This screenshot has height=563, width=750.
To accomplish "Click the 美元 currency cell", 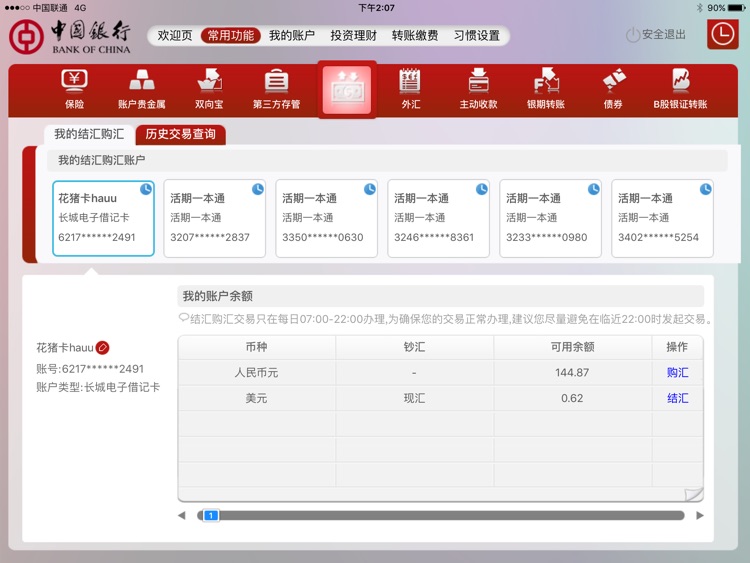I will click(256, 398).
